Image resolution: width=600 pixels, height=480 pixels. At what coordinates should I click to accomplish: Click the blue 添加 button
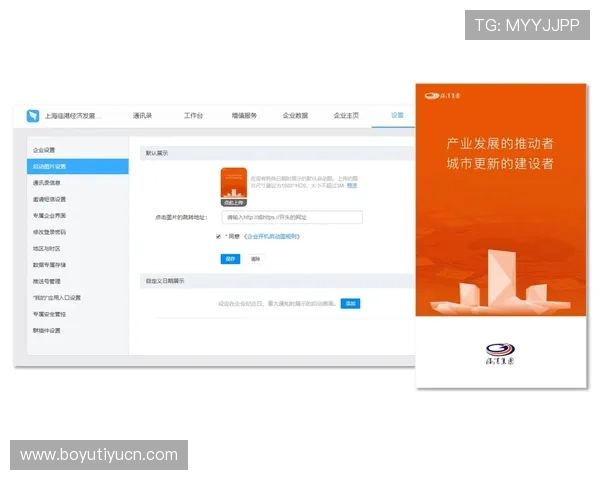[351, 304]
